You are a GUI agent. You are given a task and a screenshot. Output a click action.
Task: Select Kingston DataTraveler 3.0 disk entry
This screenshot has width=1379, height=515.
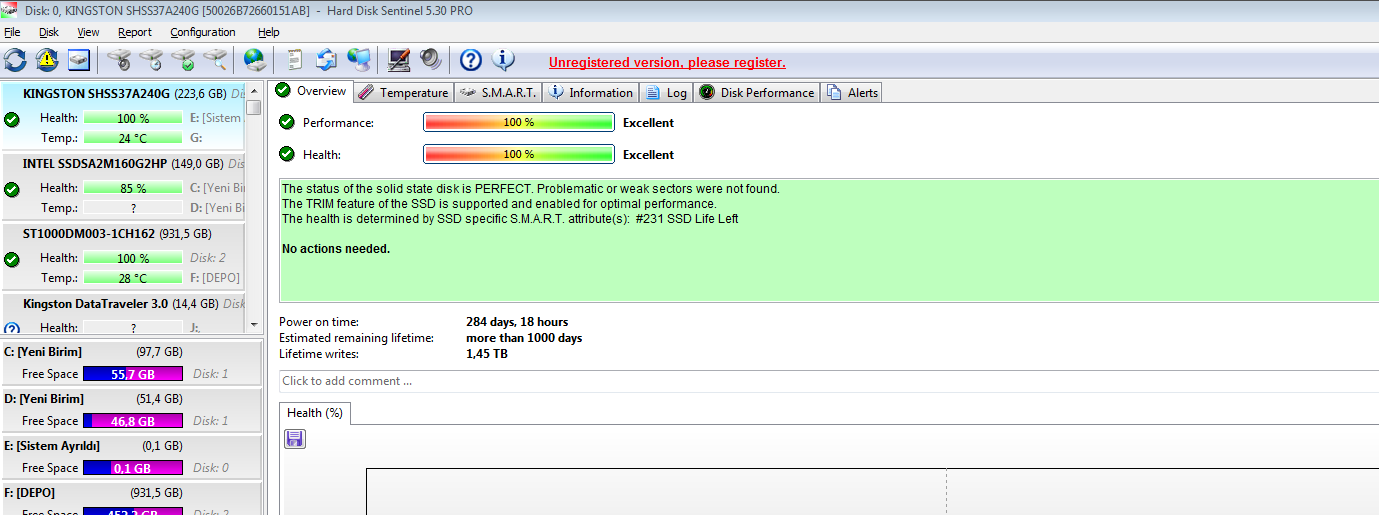123,313
